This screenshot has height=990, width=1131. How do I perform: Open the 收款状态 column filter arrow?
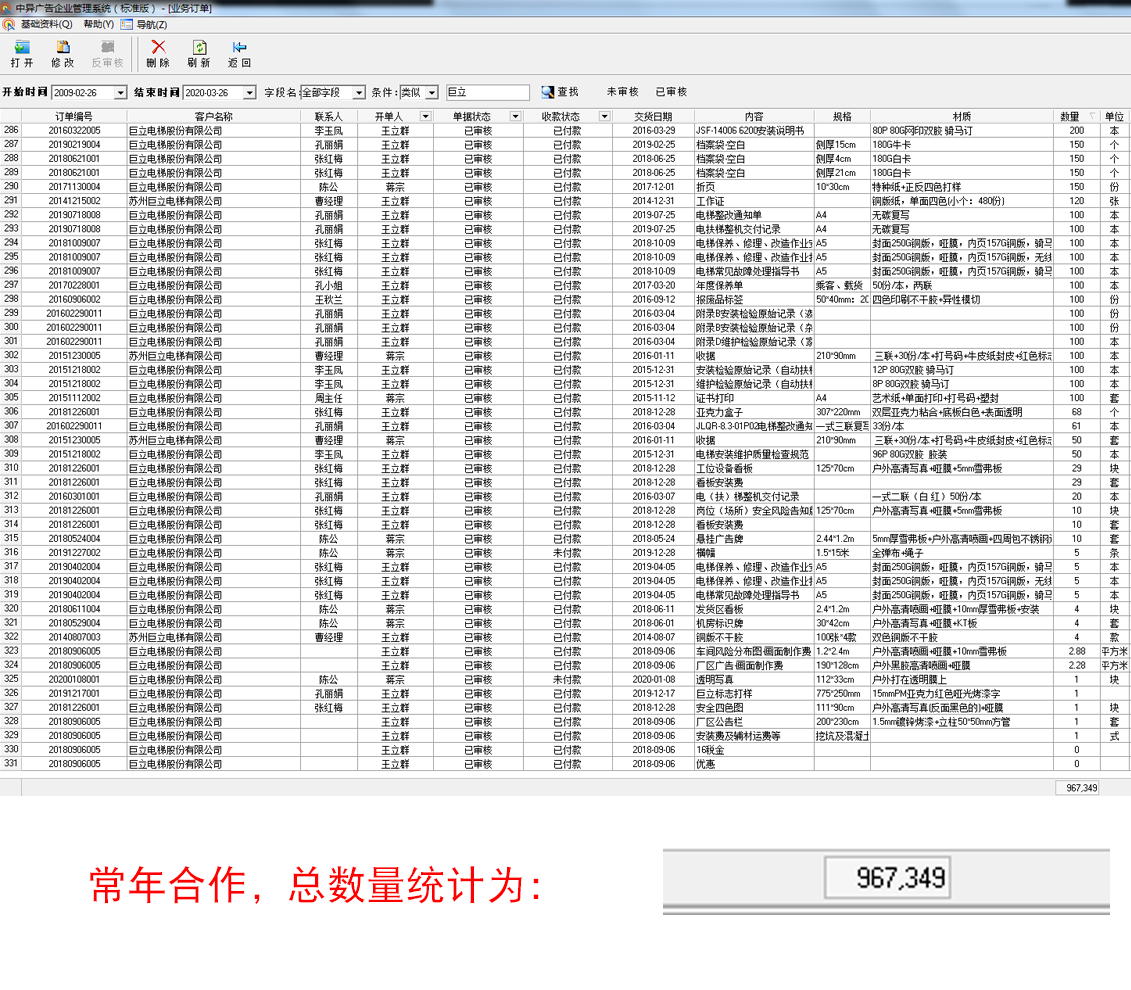click(604, 116)
